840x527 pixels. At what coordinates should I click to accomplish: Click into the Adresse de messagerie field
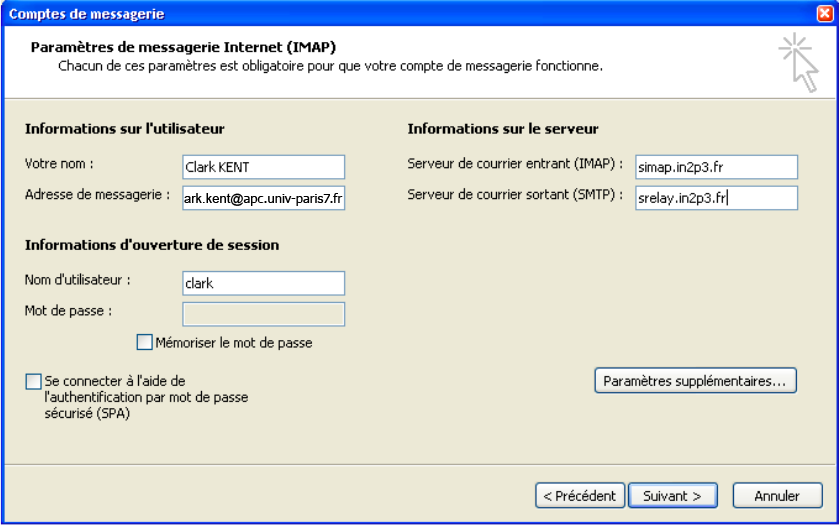point(264,198)
